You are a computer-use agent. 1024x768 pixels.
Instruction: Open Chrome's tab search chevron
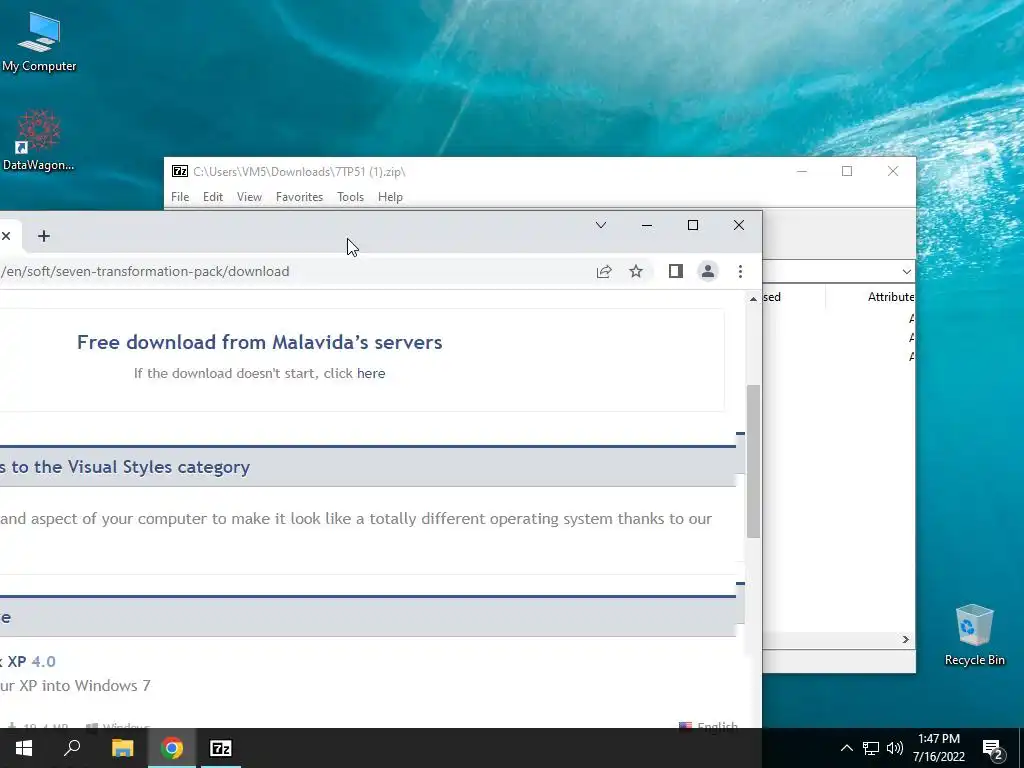point(601,225)
